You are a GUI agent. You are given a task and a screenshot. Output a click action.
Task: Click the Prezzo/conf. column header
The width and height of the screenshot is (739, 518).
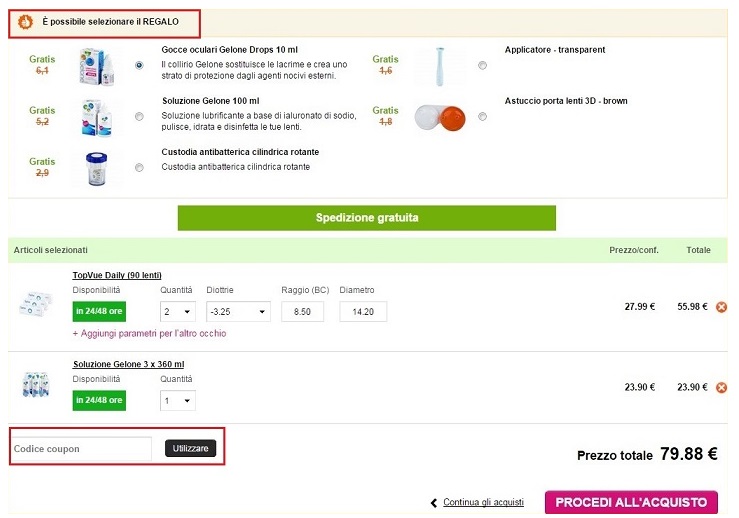[x=634, y=250]
